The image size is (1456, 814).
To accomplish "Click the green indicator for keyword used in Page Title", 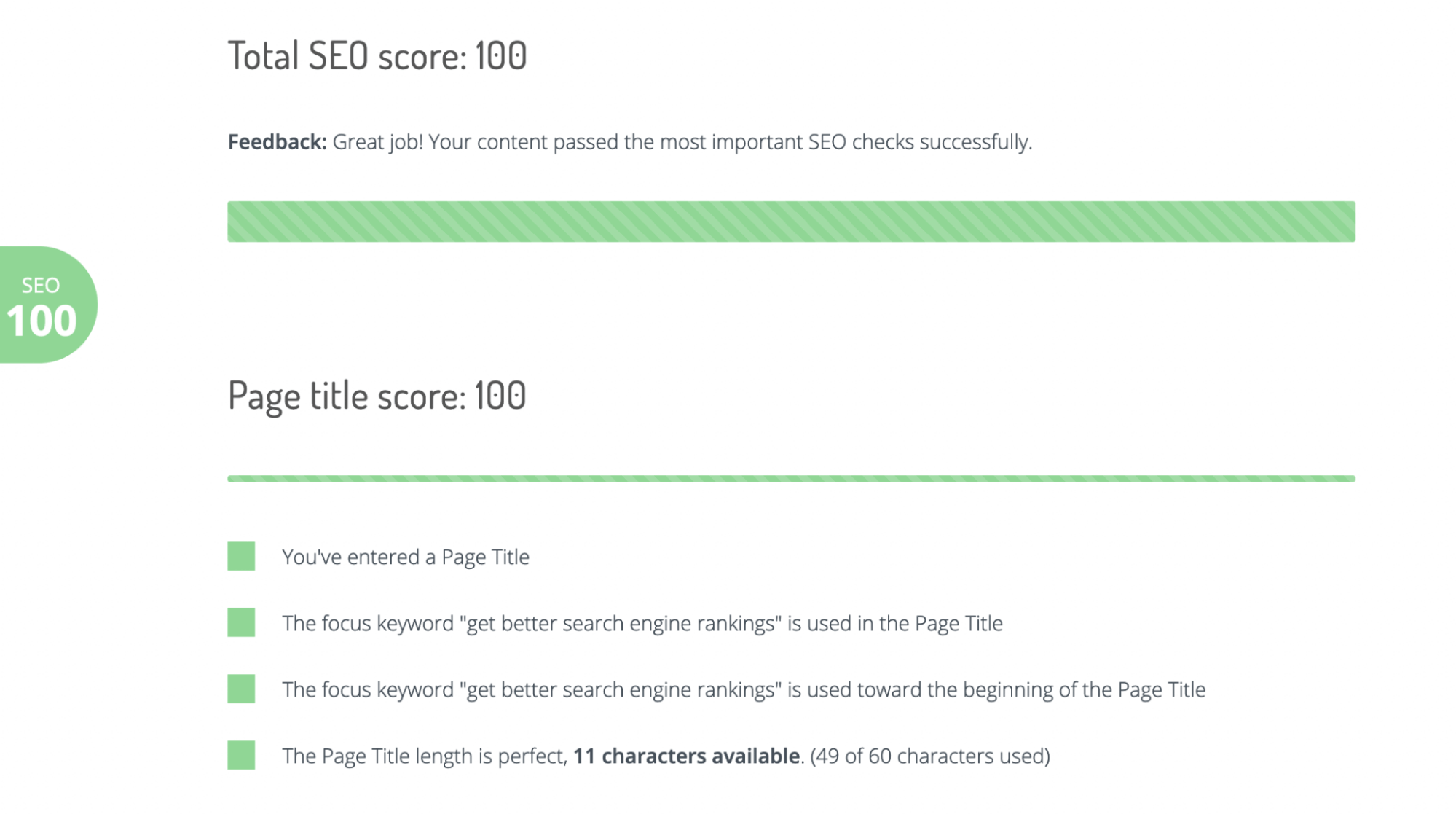I will click(241, 622).
